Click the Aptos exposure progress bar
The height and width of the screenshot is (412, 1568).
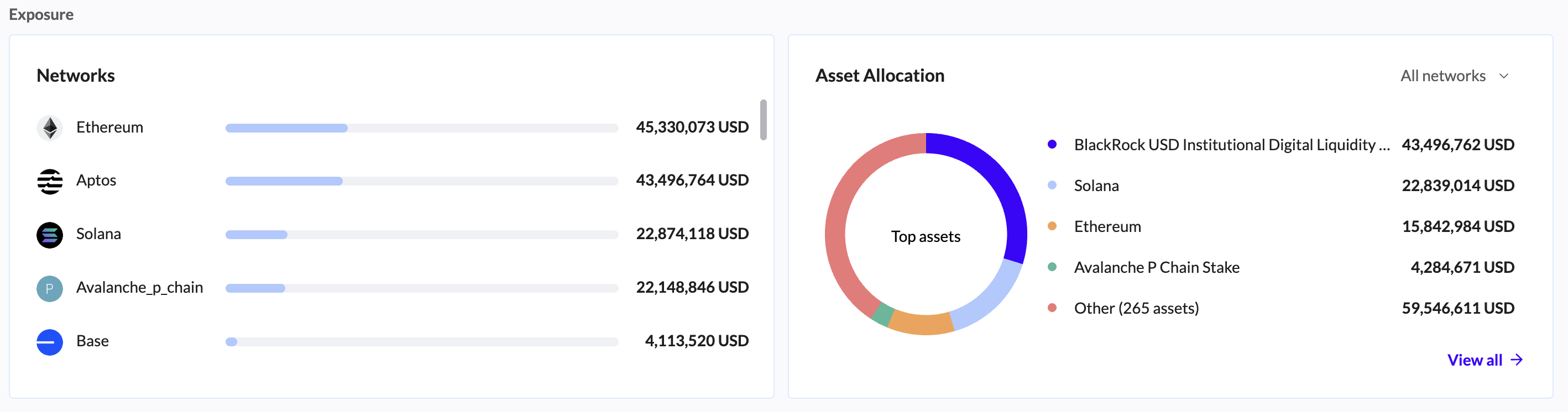[421, 181]
